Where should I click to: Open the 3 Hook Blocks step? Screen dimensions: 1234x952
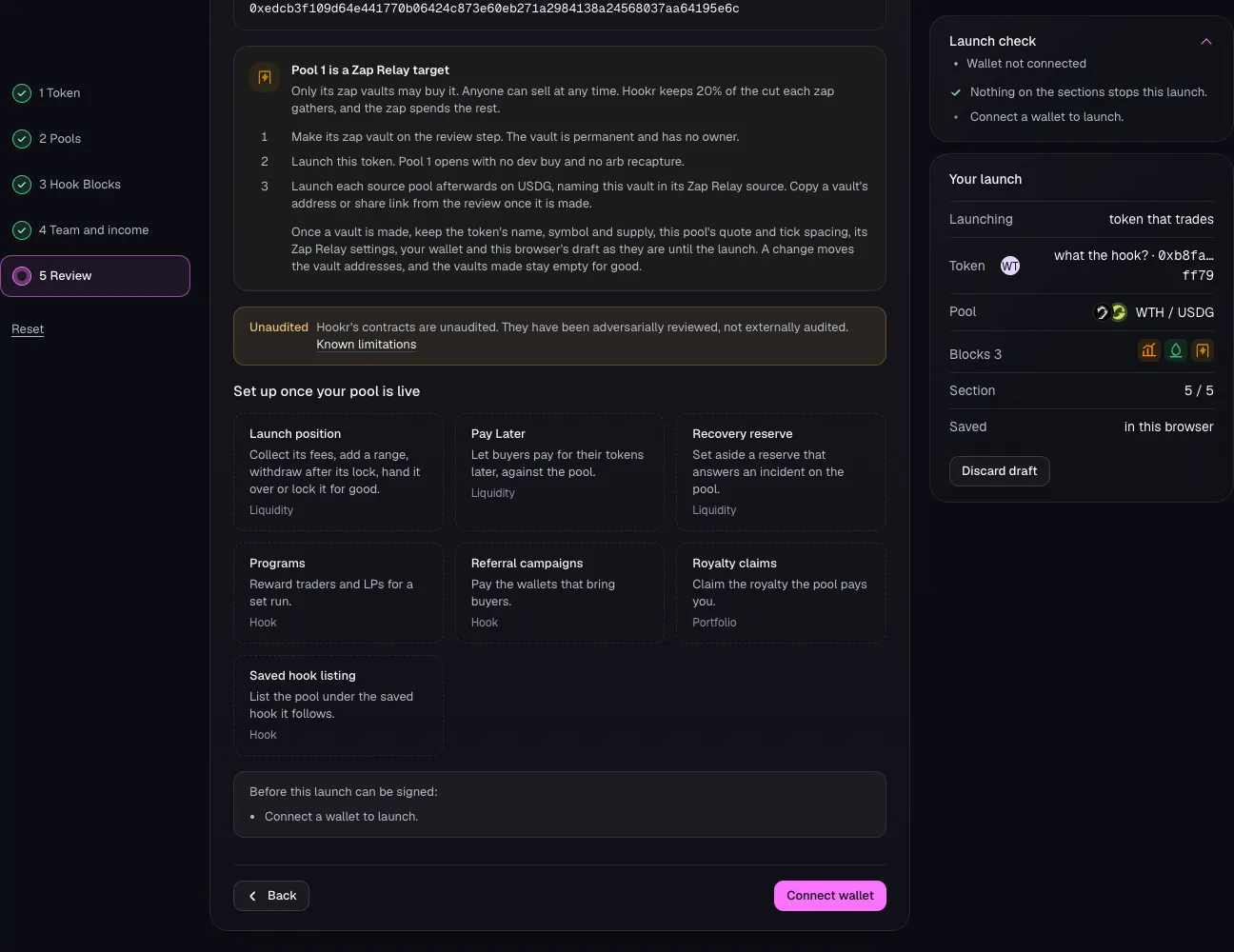95,185
